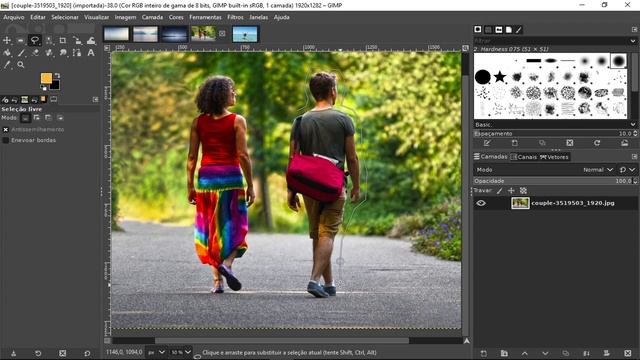Edit the selected brush
Viewport: 640px width, 360px height.
tap(487, 143)
